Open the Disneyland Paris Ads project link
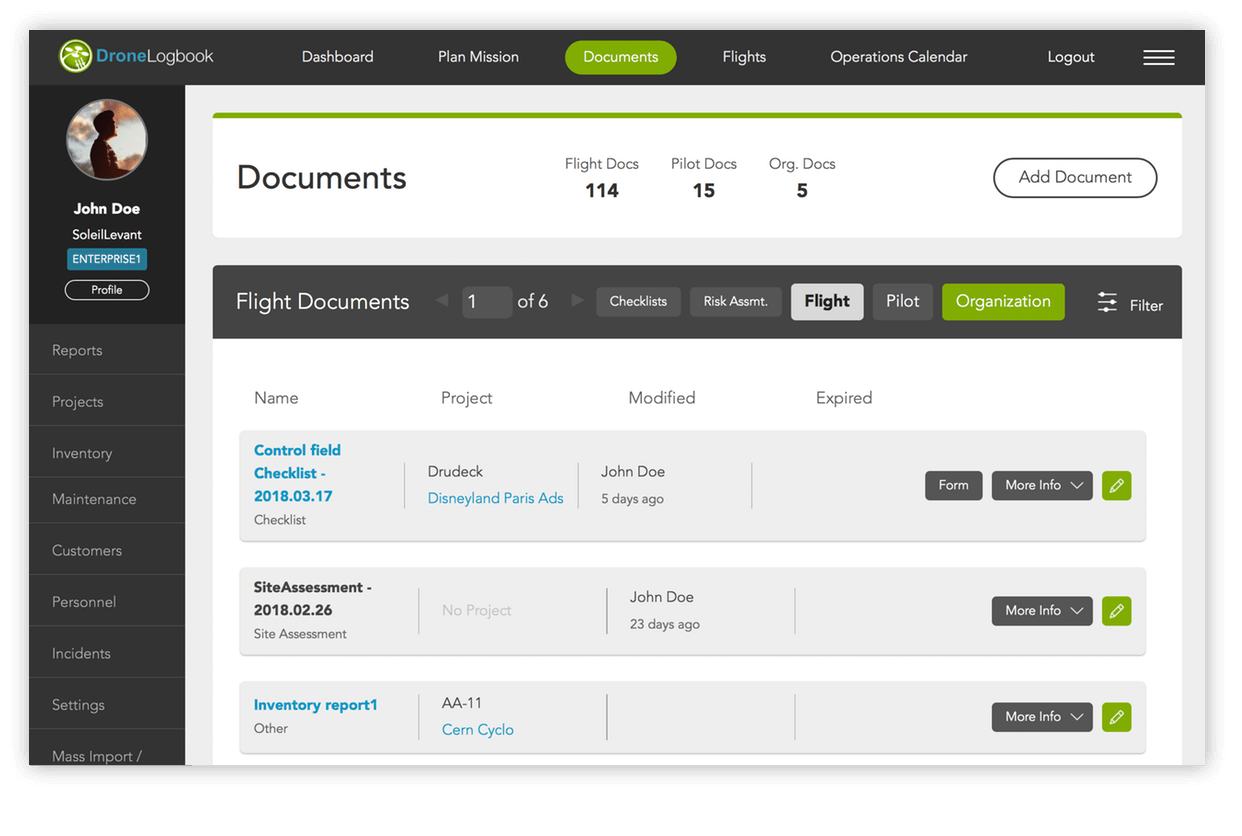Screen dimensions: 1242x836 coord(496,498)
